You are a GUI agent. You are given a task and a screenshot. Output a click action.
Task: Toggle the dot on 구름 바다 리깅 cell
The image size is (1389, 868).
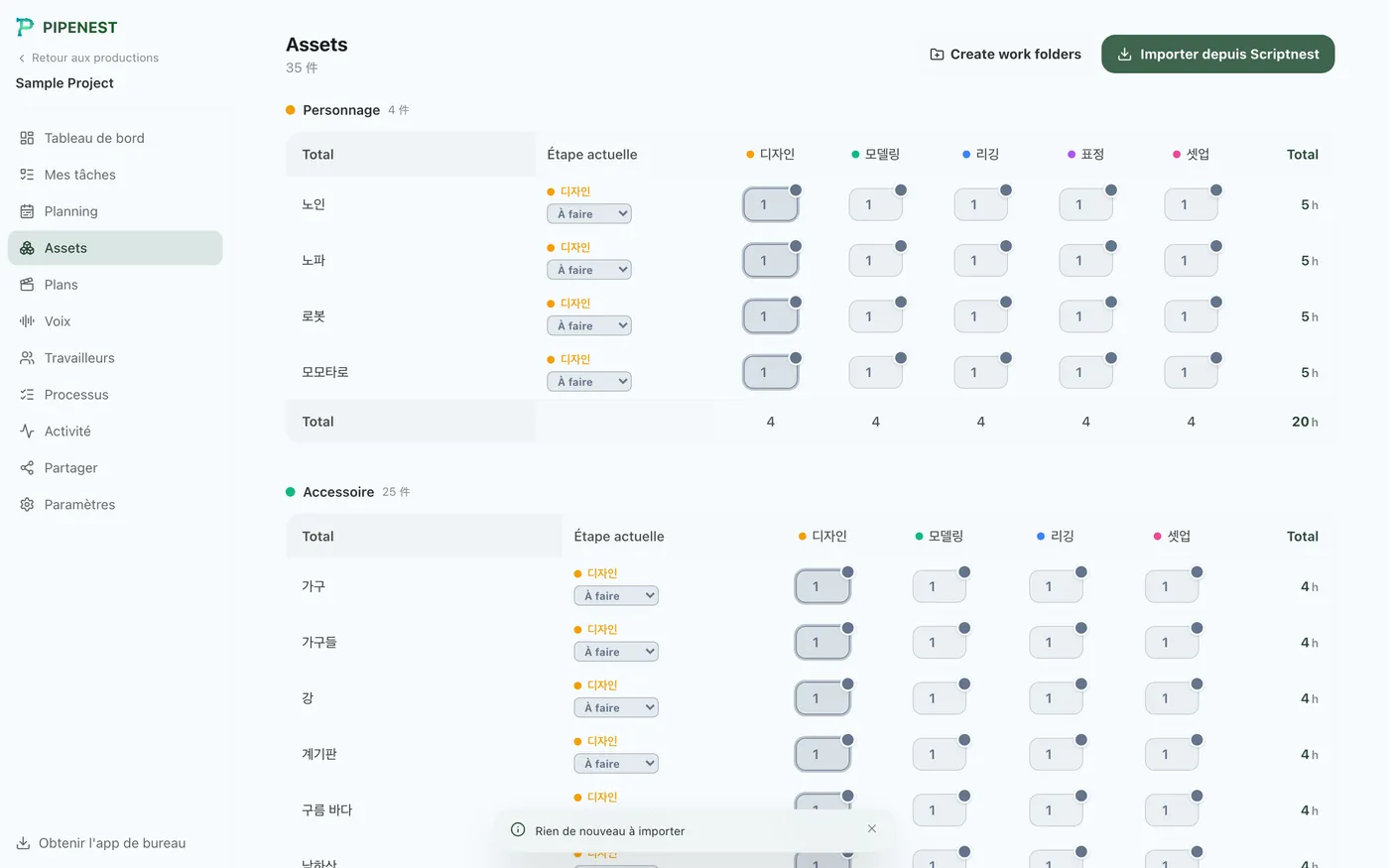pos(1081,796)
